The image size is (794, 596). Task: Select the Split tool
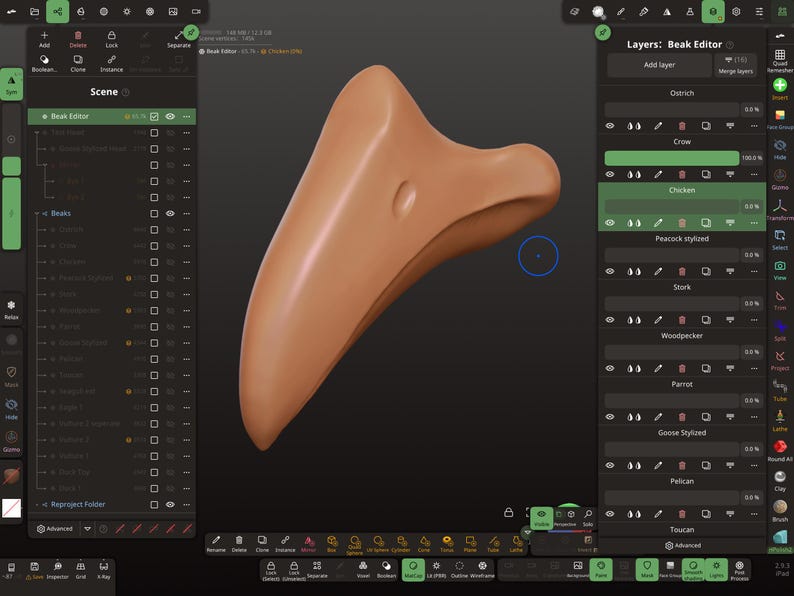(780, 330)
